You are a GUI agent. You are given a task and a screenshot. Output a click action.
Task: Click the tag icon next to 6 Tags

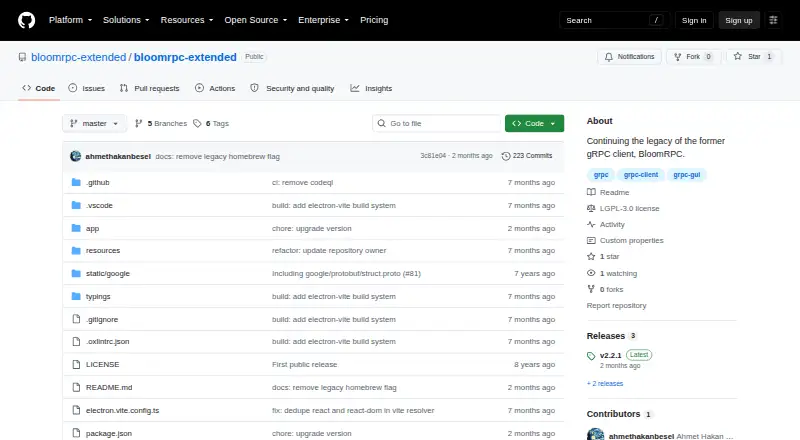coord(197,124)
